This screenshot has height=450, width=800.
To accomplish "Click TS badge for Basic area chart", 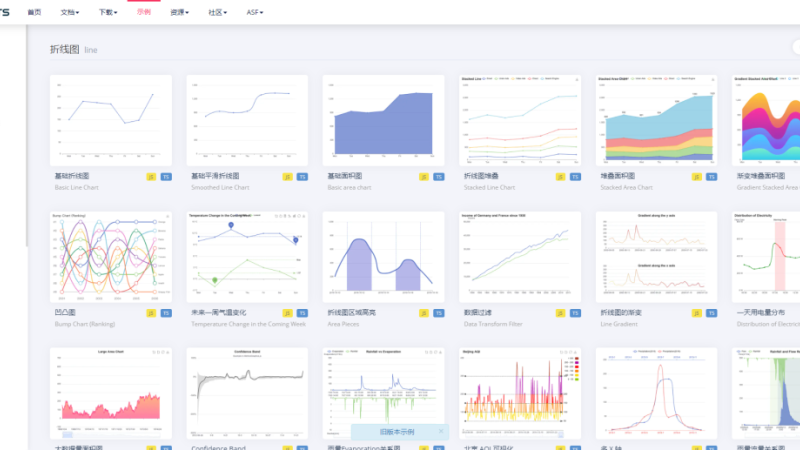I will (439, 176).
